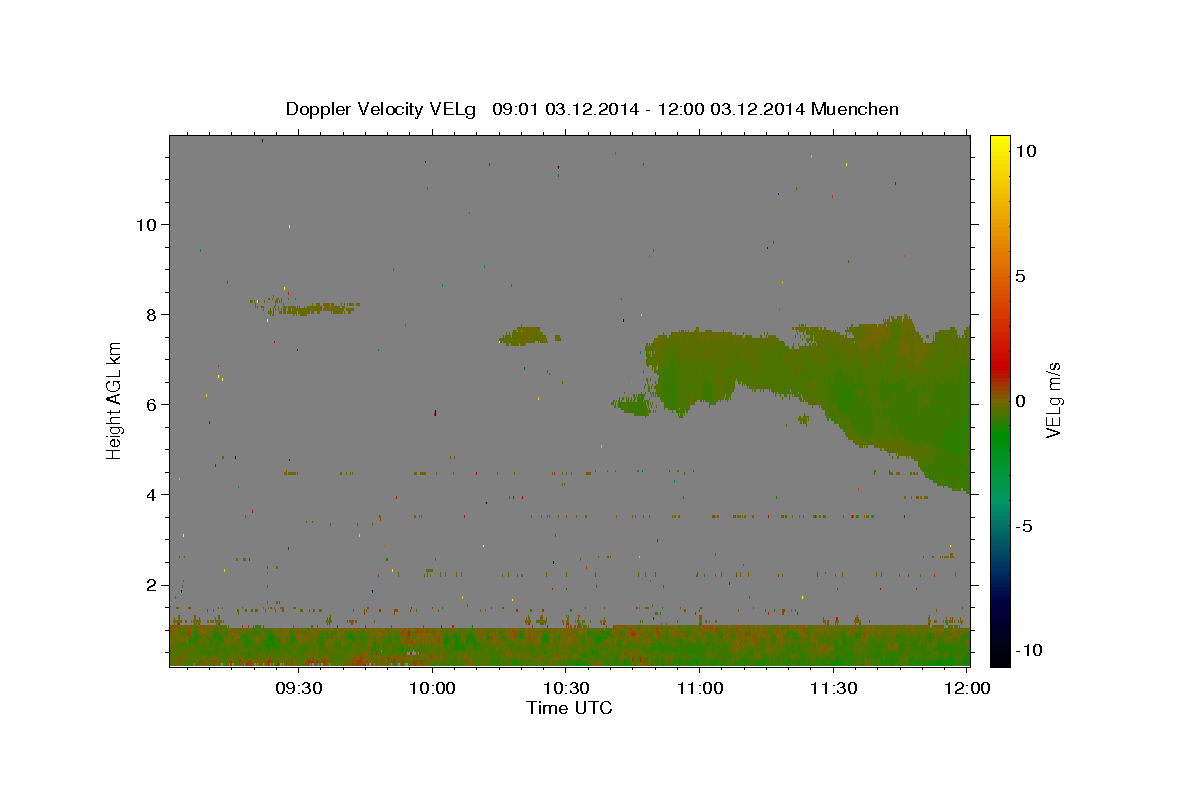The image size is (1200, 800).
Task: Select the 10:00 time tick label
Action: (x=432, y=688)
